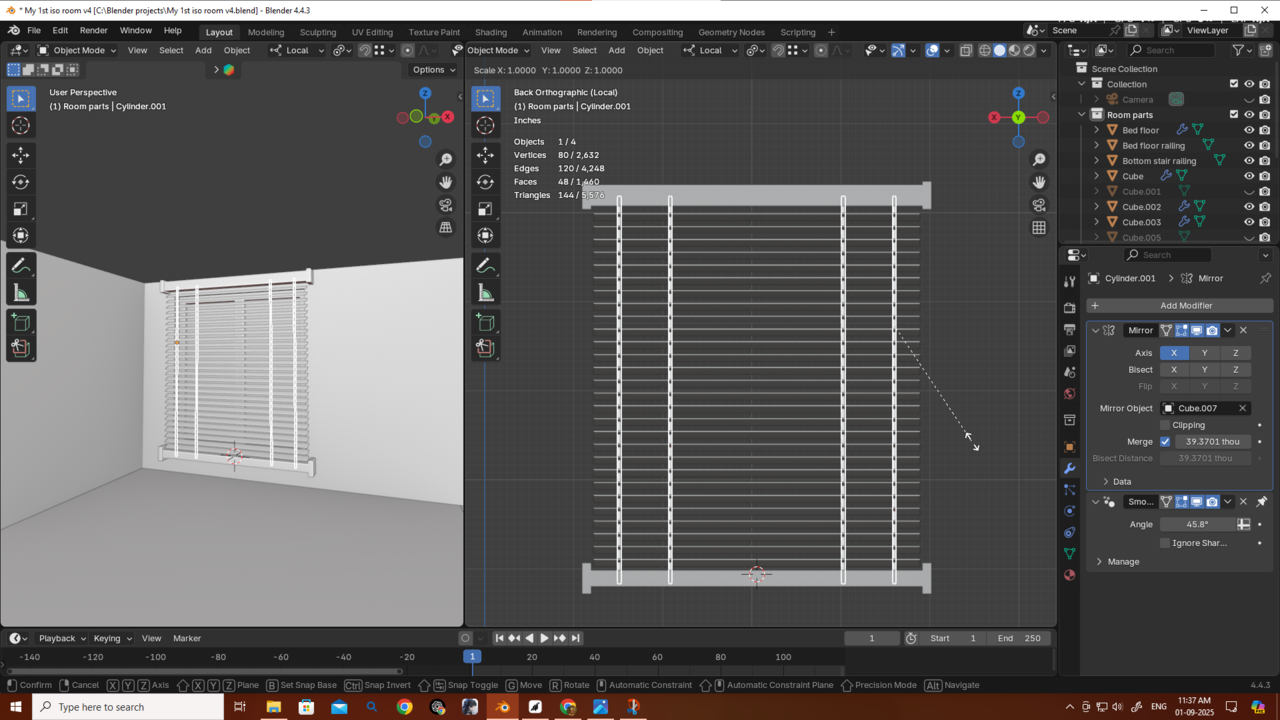1280x720 pixels.
Task: Select the Measure tool in left viewport
Action: pos(20,293)
